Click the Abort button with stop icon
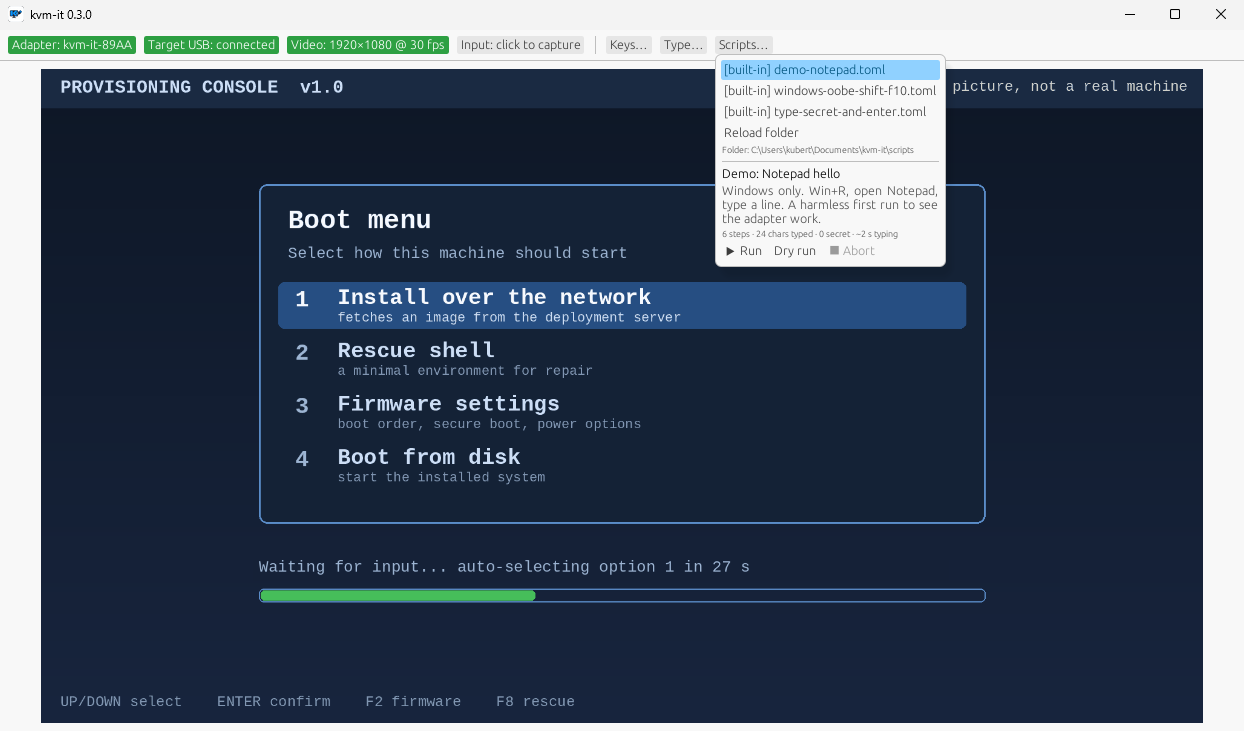The width and height of the screenshot is (1244, 731). click(x=852, y=251)
